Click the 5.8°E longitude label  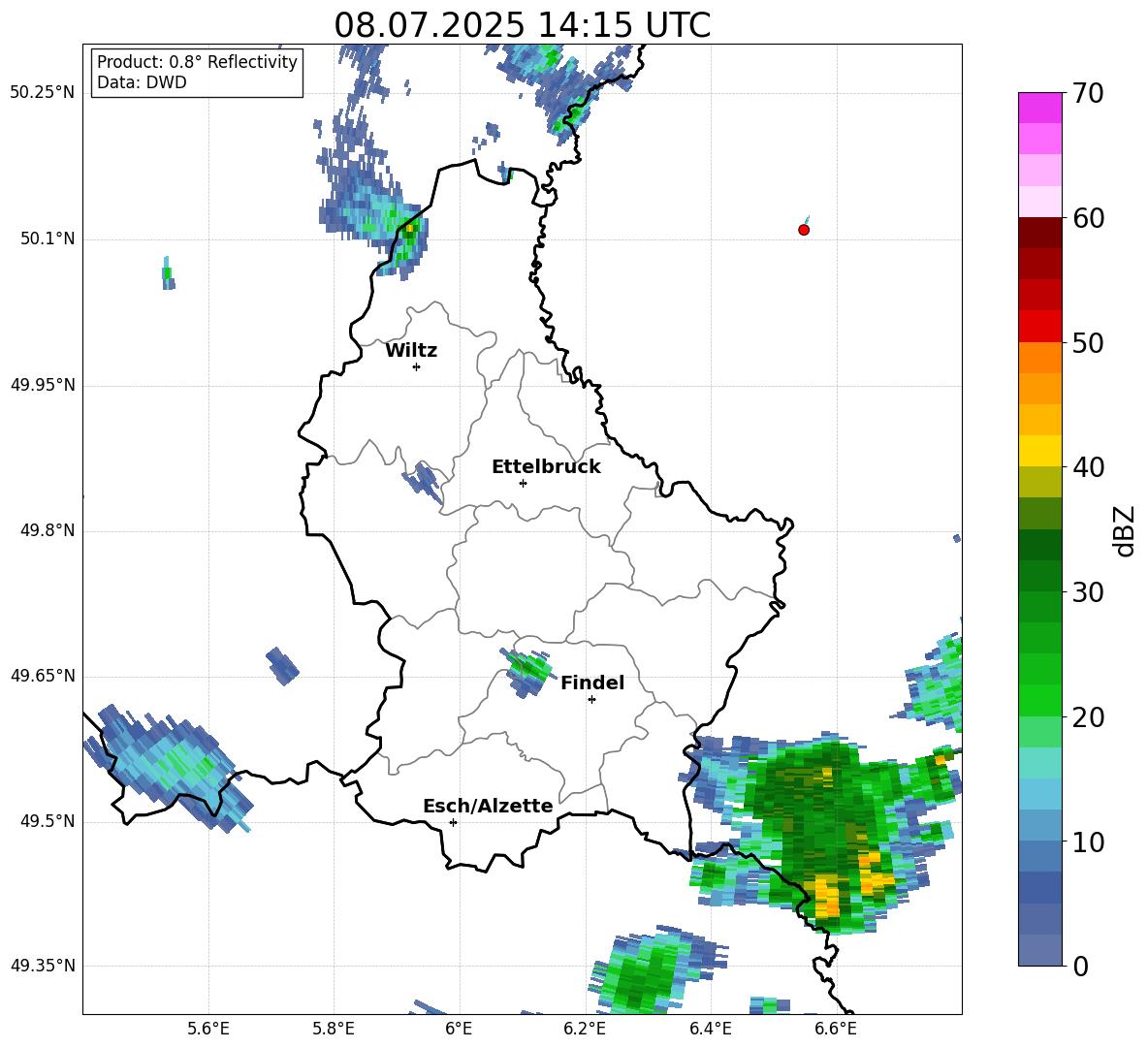[334, 1029]
